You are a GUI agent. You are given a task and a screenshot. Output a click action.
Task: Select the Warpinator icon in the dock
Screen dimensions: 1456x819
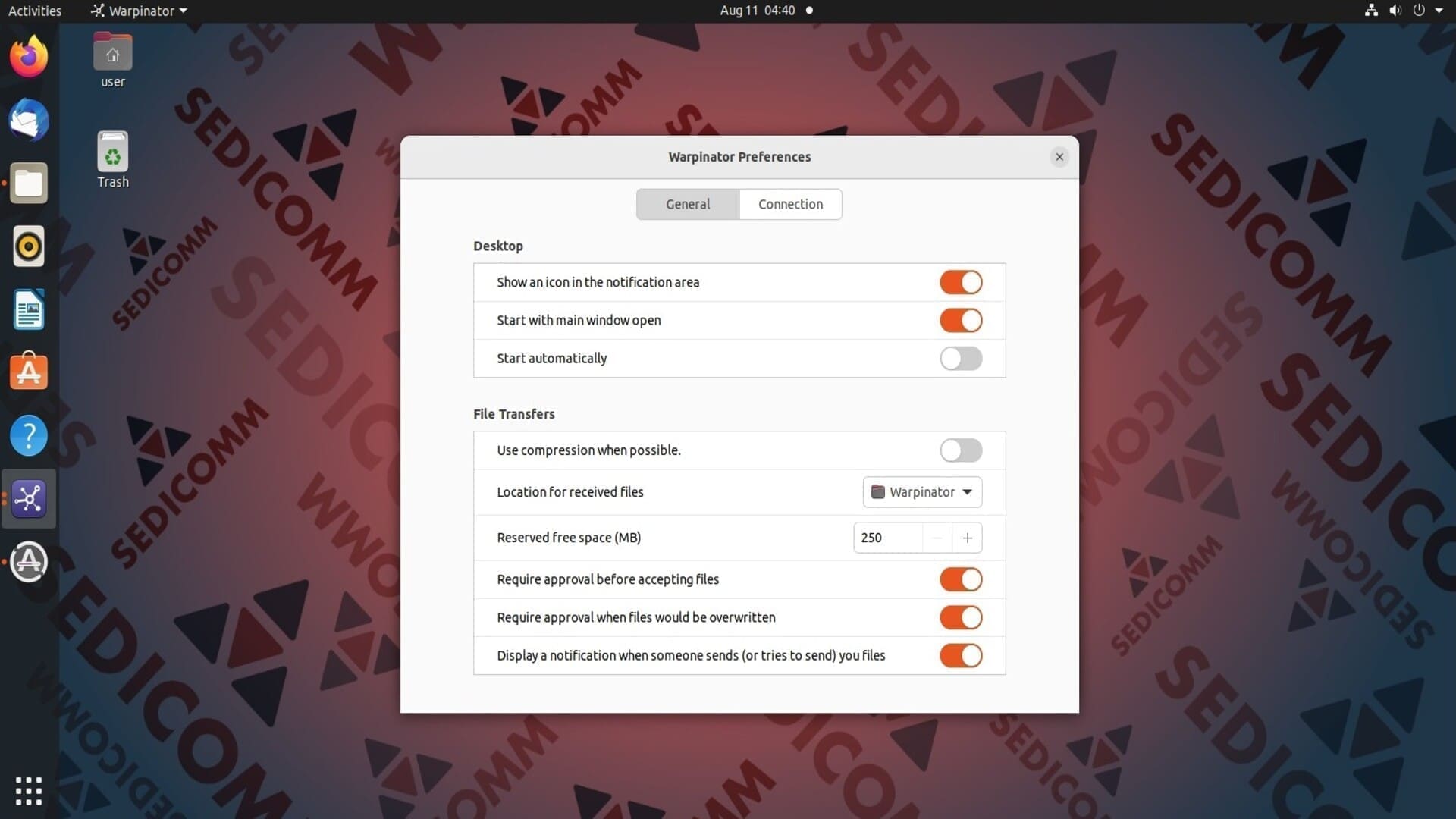point(29,498)
